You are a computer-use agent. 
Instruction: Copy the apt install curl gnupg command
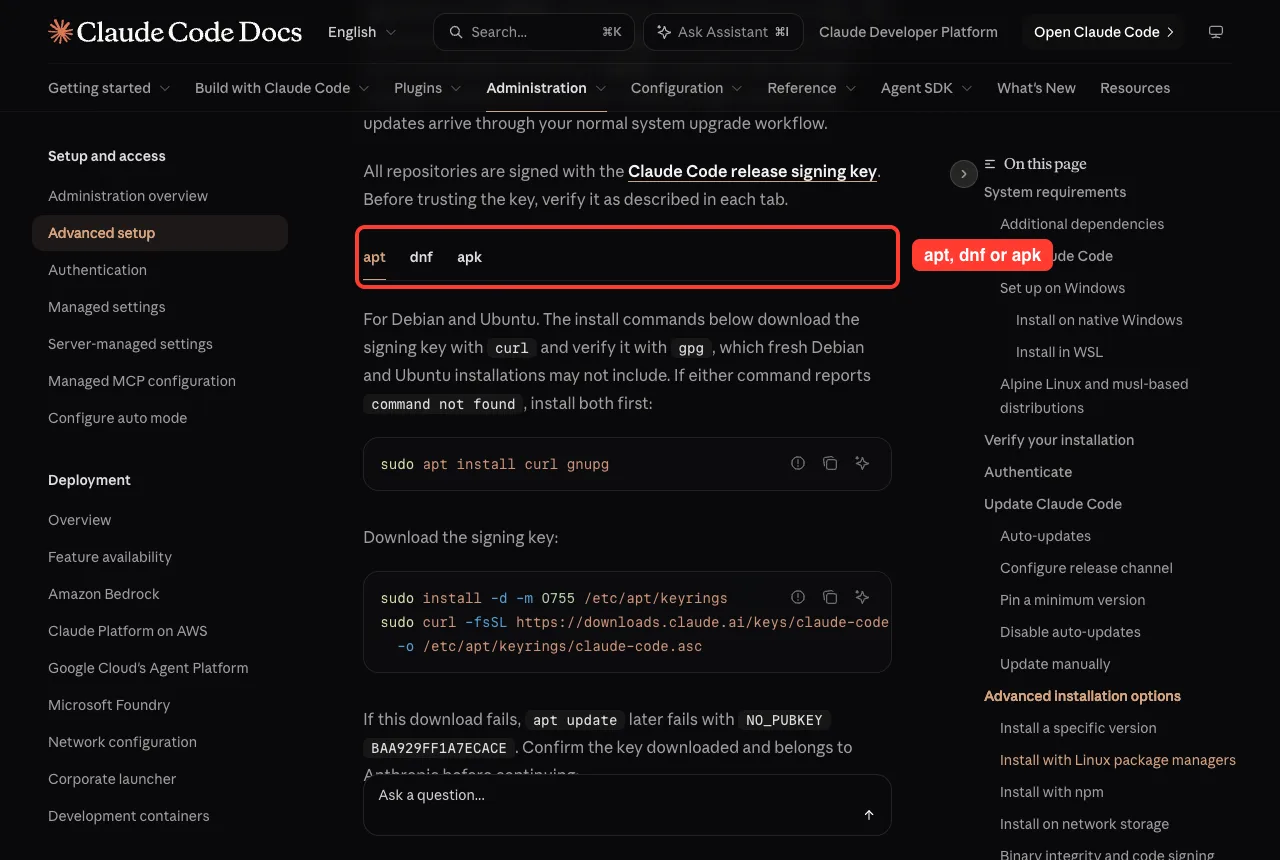[x=830, y=463]
